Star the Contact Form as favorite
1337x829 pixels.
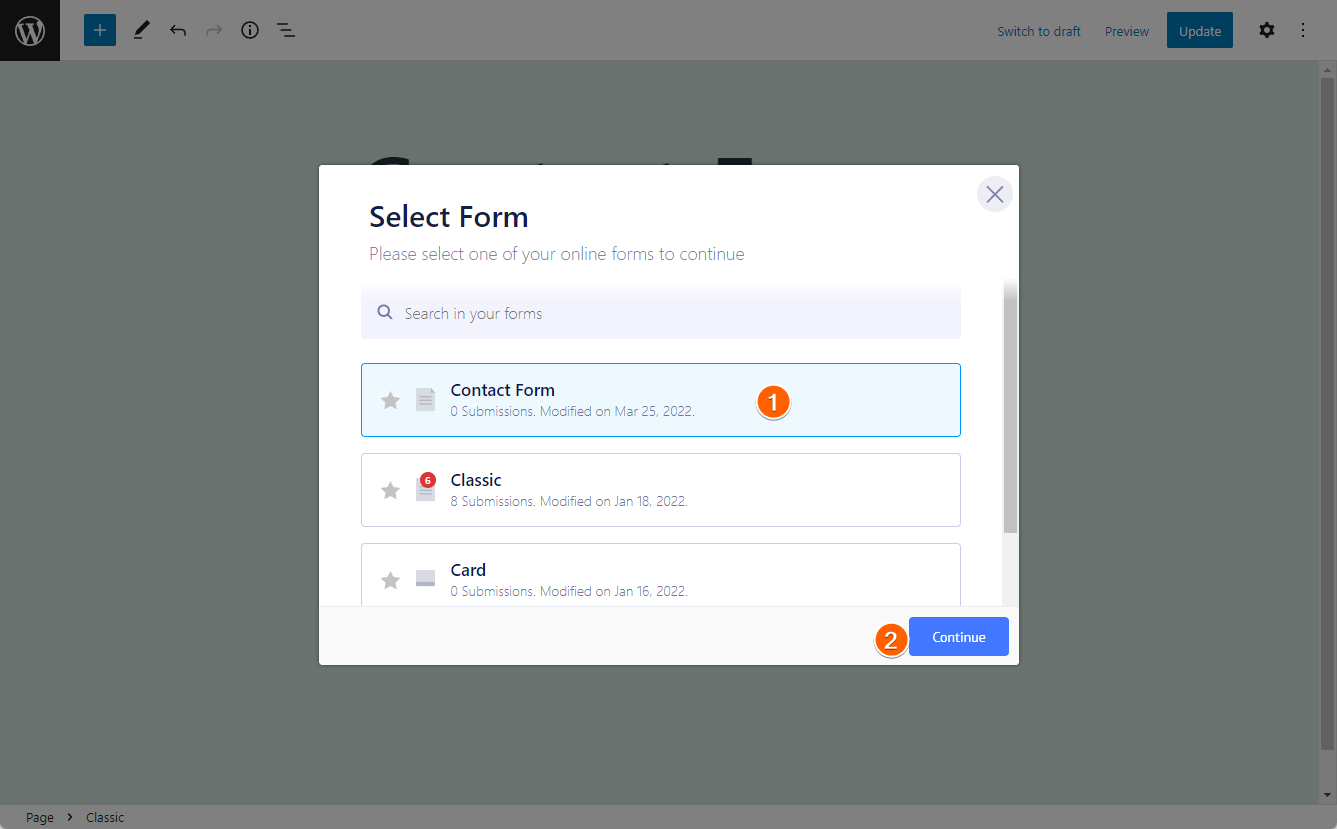(391, 400)
